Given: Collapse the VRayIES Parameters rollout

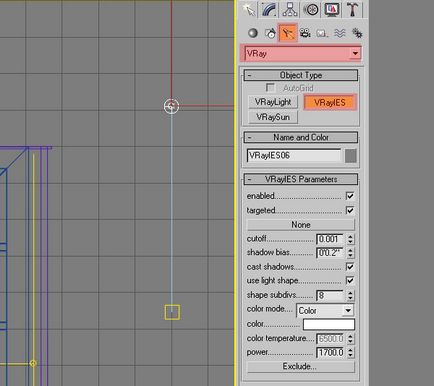Looking at the screenshot, I should coord(301,179).
